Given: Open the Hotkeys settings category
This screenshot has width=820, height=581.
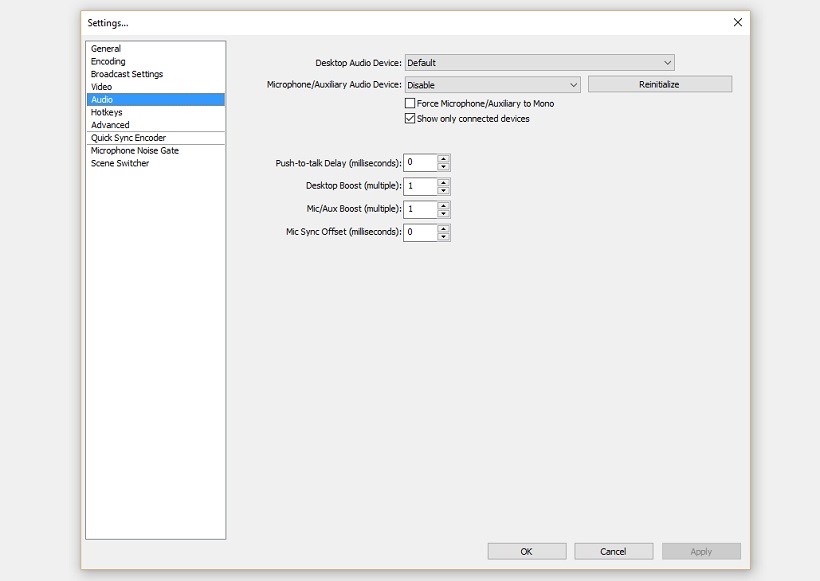Looking at the screenshot, I should tap(155, 112).
